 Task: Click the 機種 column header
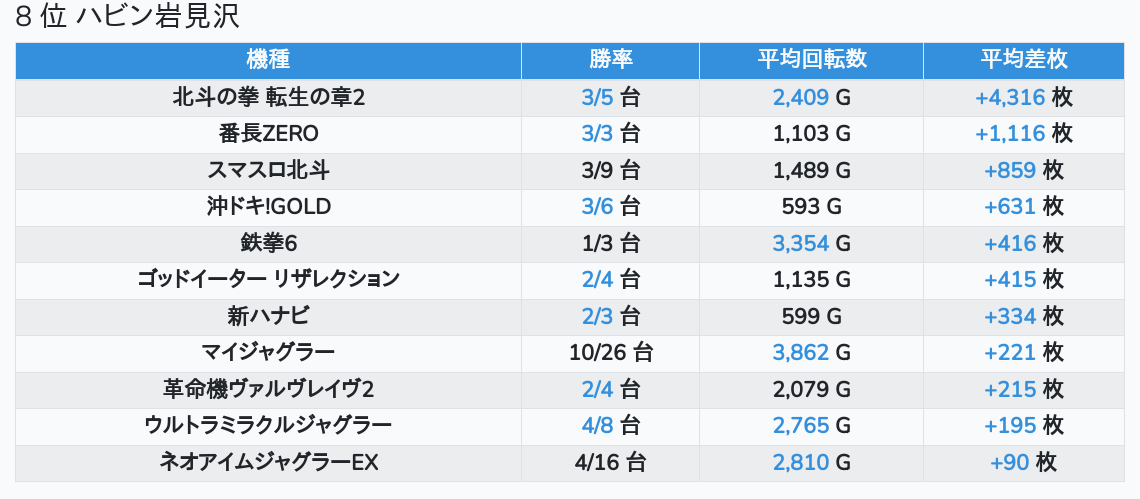[x=268, y=60]
